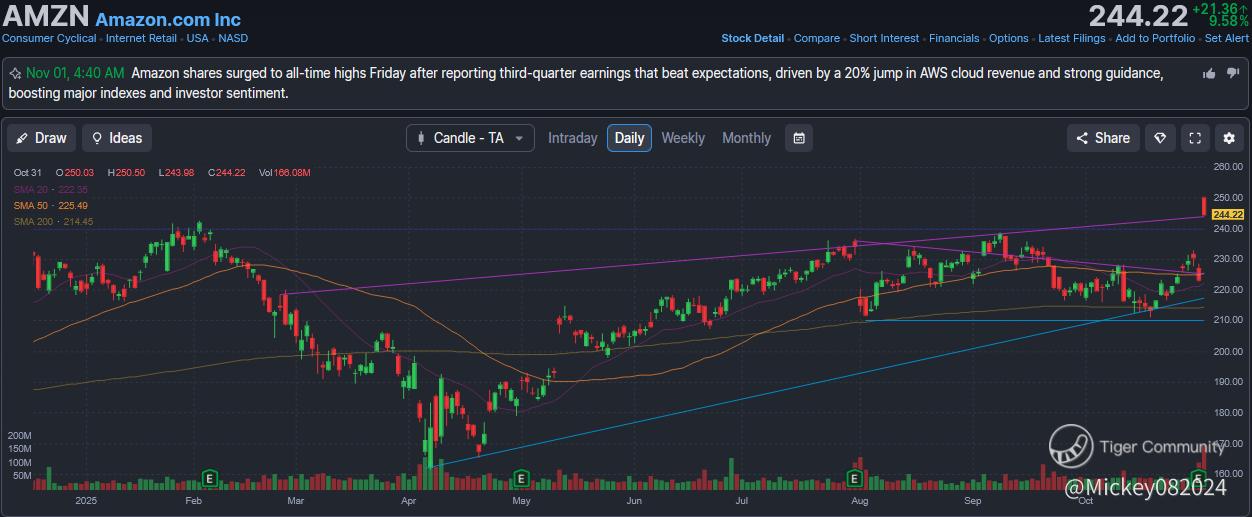Click the diamond premium icon
The width and height of the screenshot is (1252, 517).
1161,138
